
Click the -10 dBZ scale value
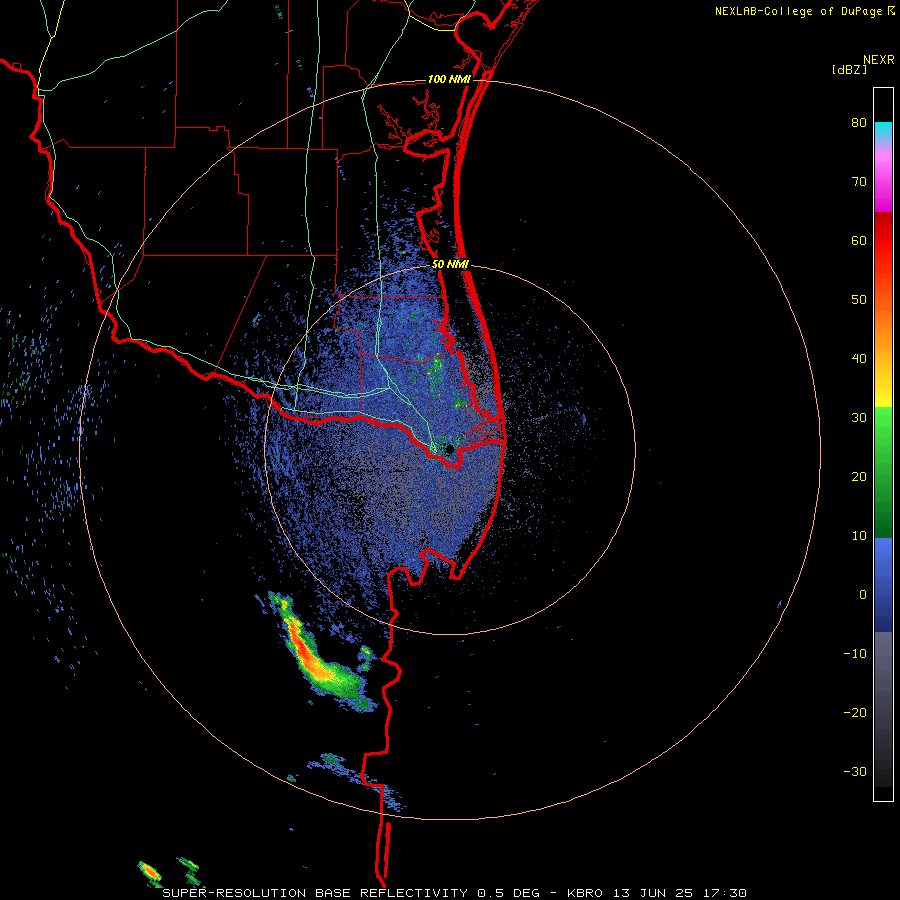[x=855, y=653]
